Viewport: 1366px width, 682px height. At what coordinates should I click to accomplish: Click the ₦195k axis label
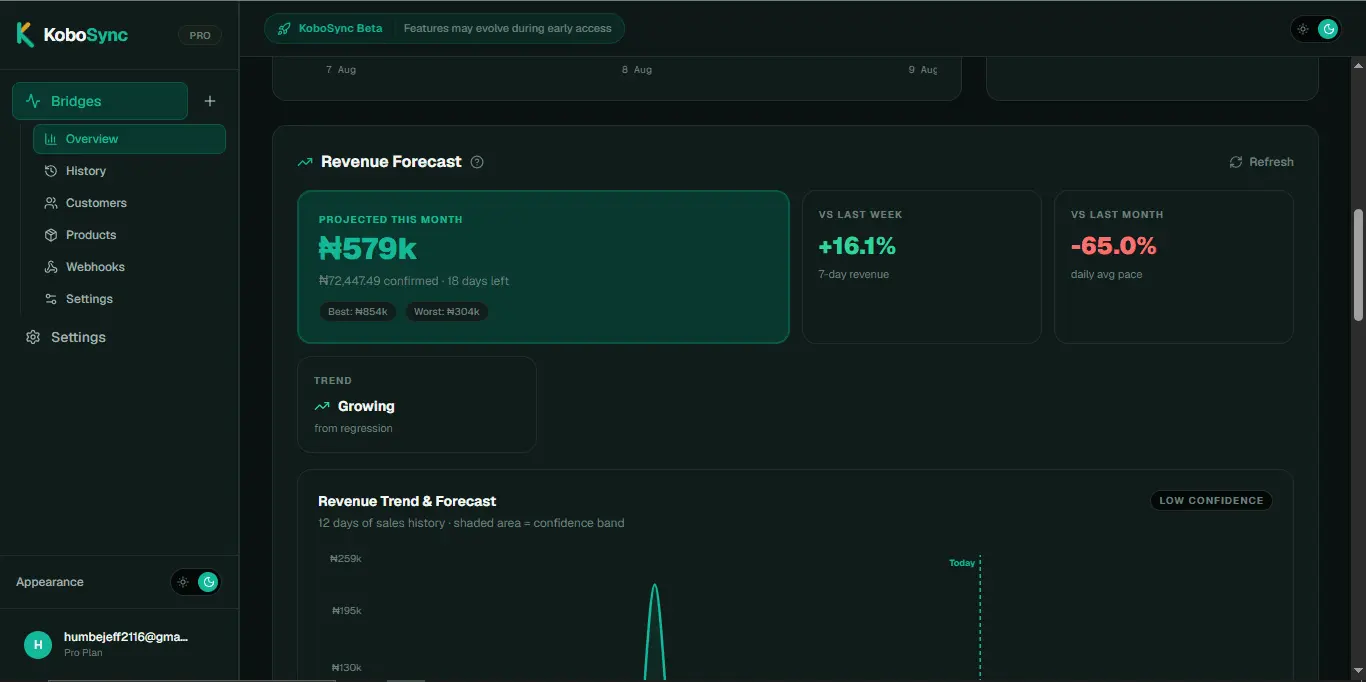(346, 611)
